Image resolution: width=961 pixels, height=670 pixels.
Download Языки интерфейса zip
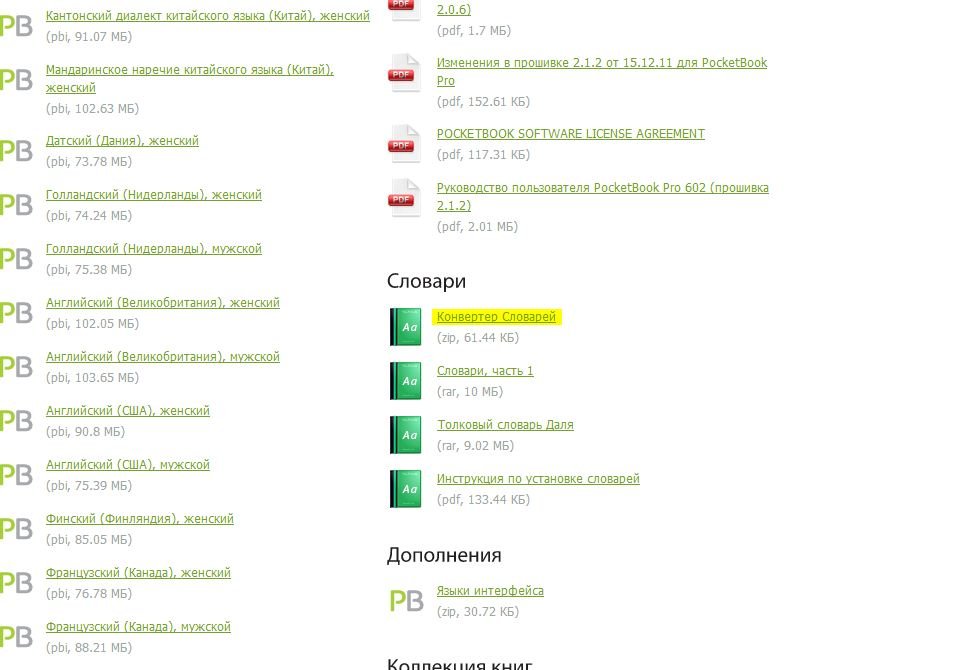[x=490, y=591]
